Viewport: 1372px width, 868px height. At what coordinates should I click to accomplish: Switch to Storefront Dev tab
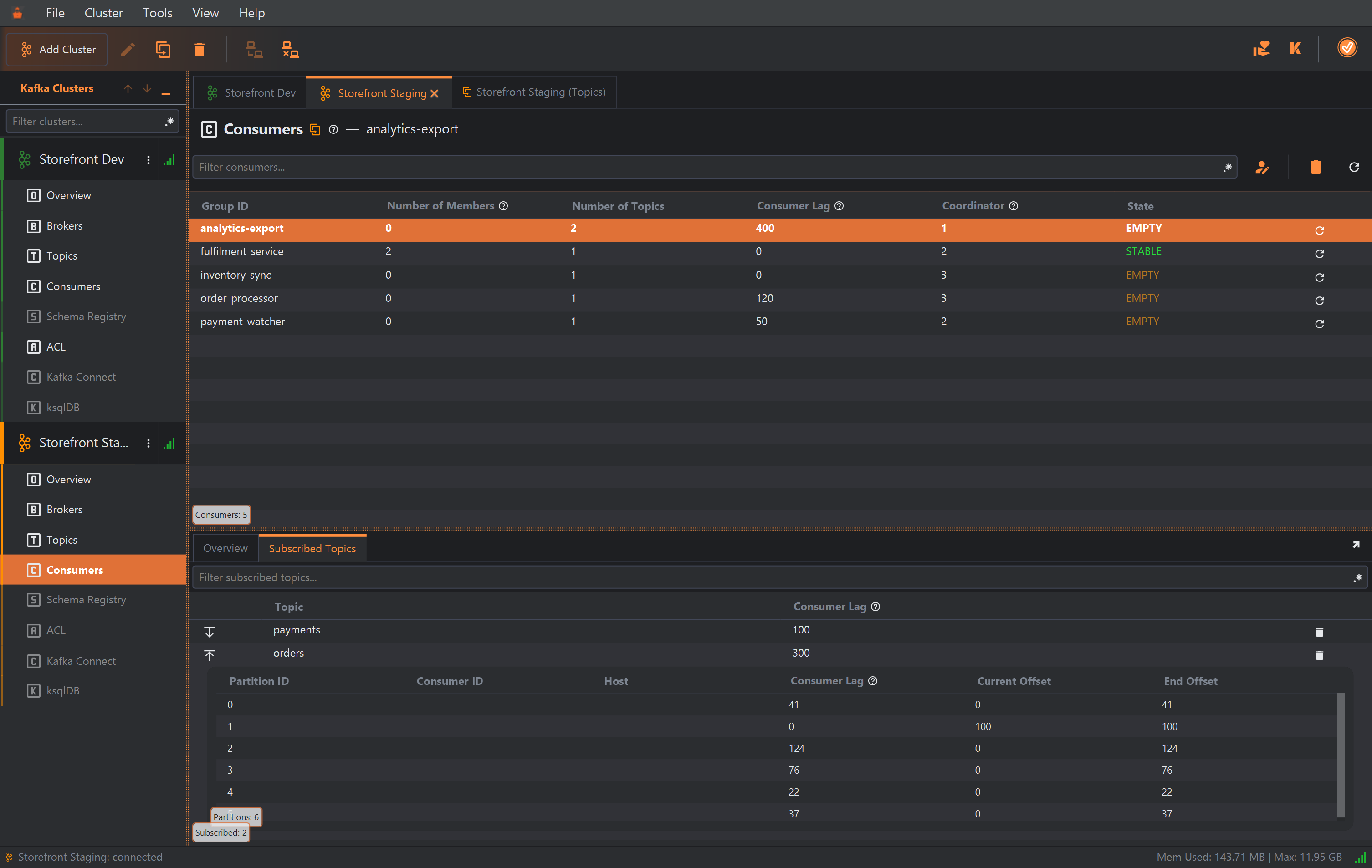click(251, 92)
